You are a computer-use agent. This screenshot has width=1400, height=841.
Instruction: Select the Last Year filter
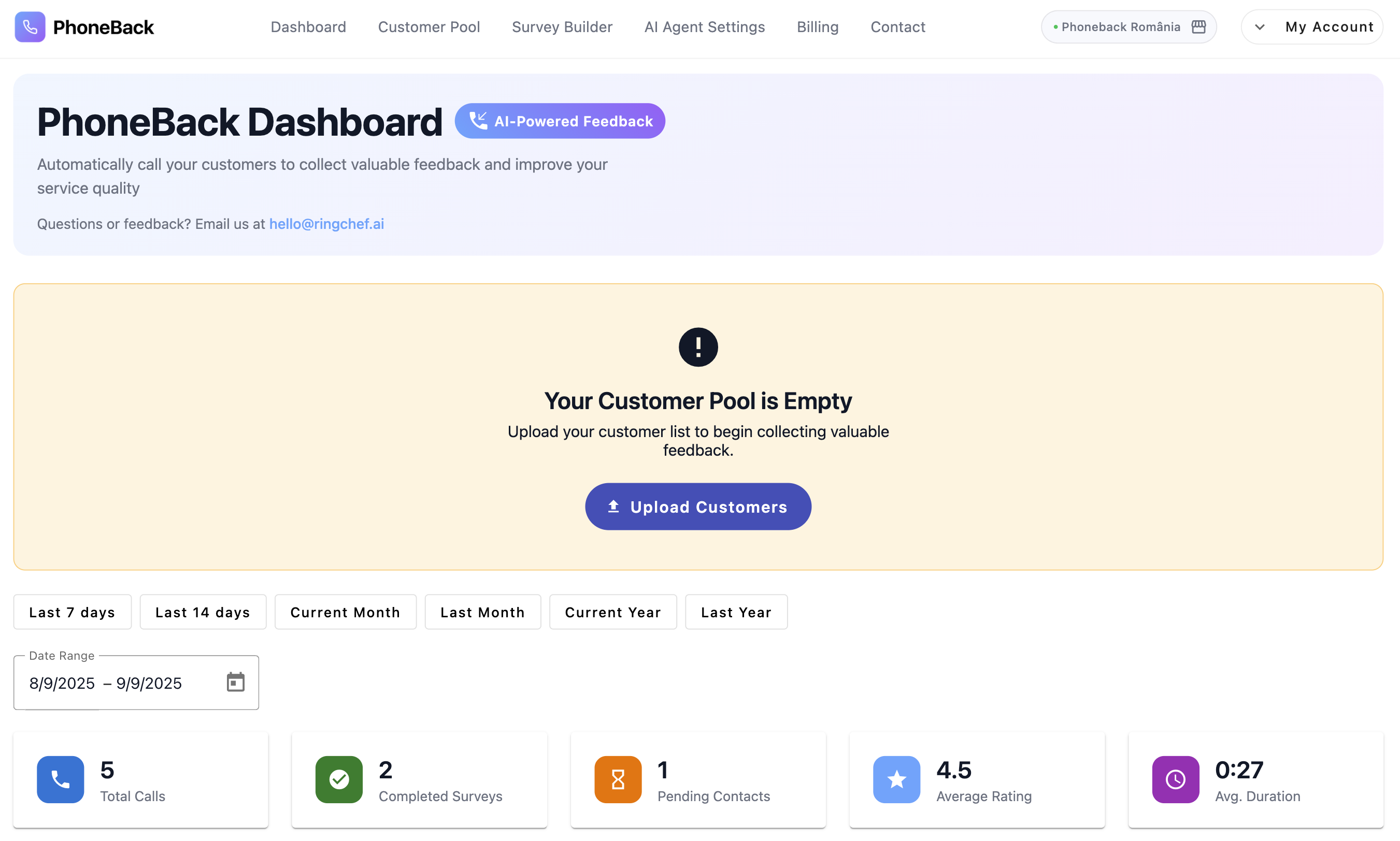736,612
